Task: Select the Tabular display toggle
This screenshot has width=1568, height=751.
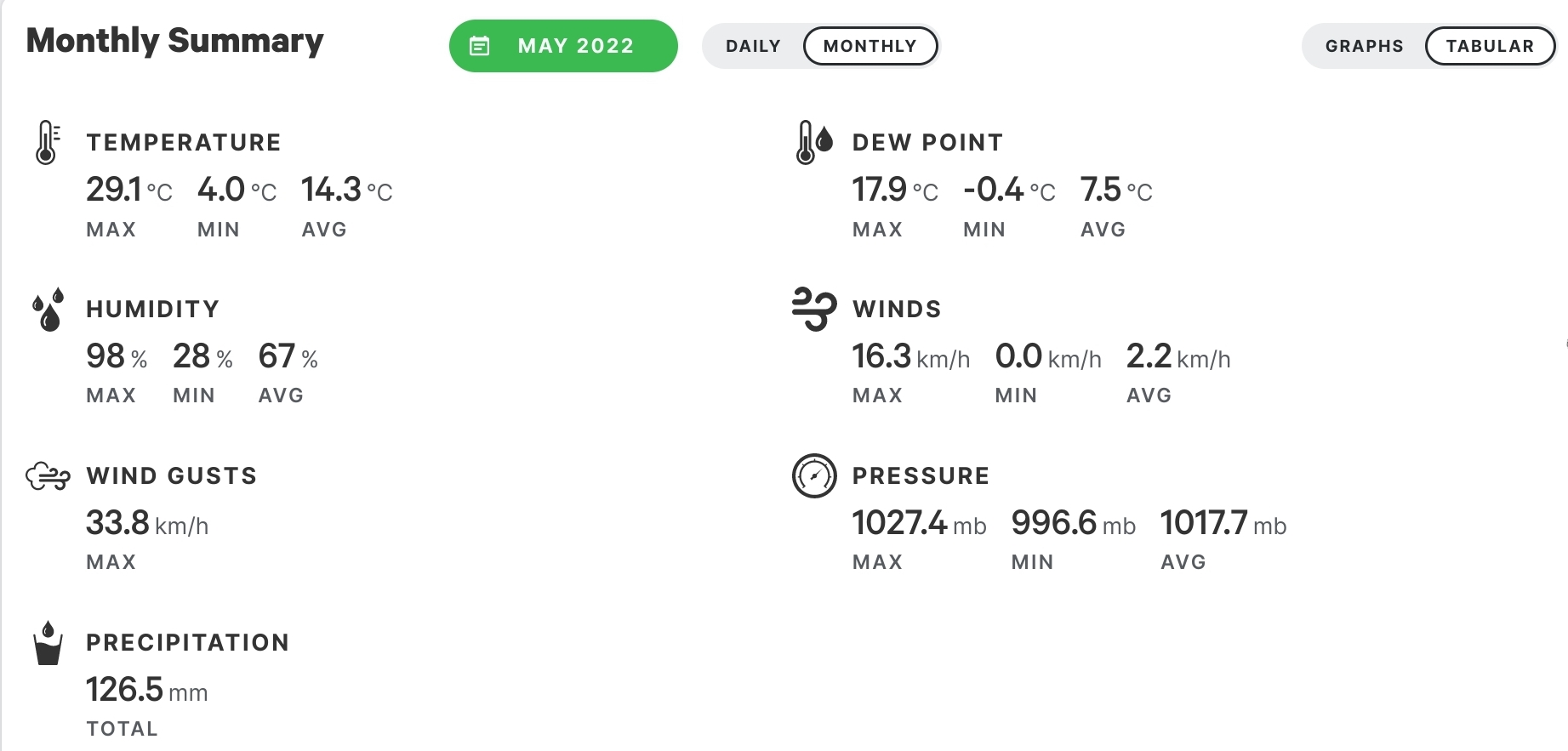Action: pos(1490,46)
